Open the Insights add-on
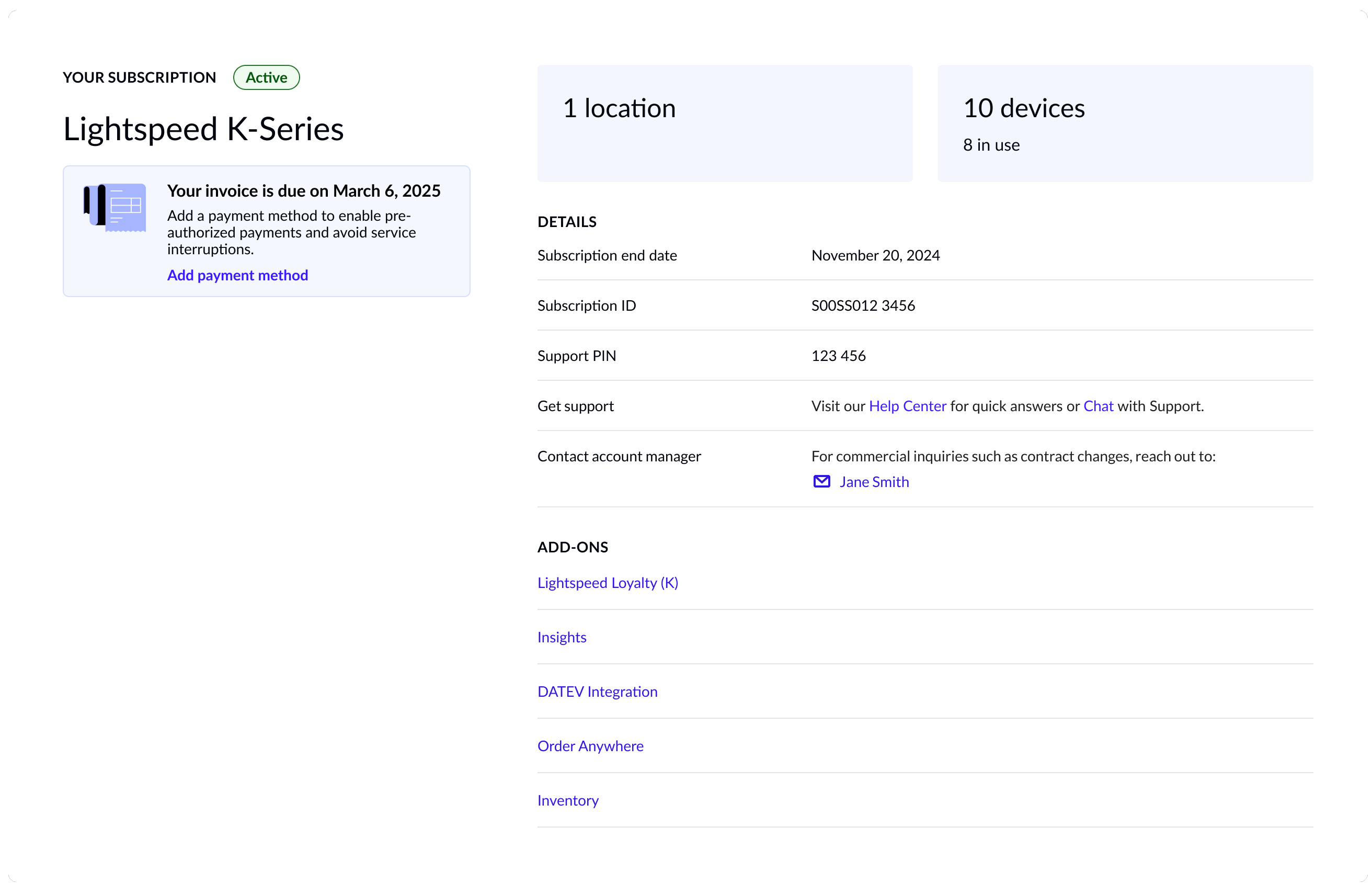Screen dimensions: 1372x883 point(562,637)
